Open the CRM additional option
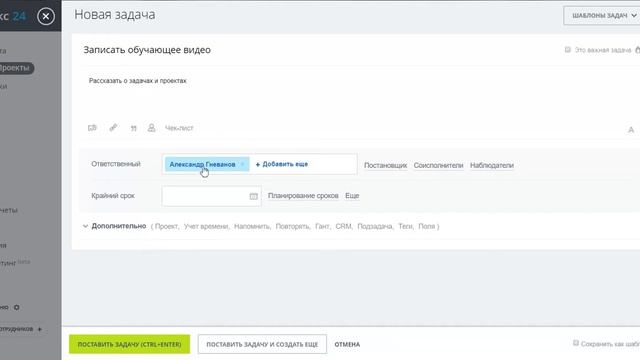Viewport: 640px width, 360px height. [343, 226]
